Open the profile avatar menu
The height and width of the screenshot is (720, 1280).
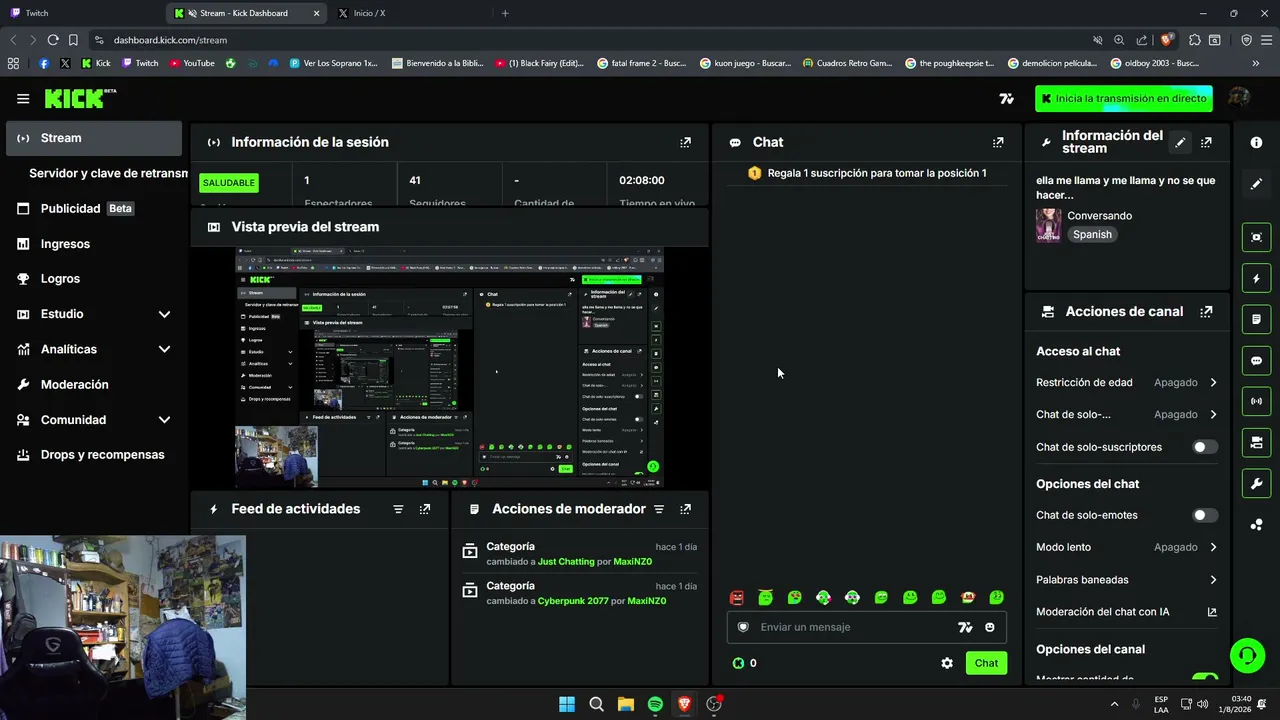click(x=1239, y=98)
